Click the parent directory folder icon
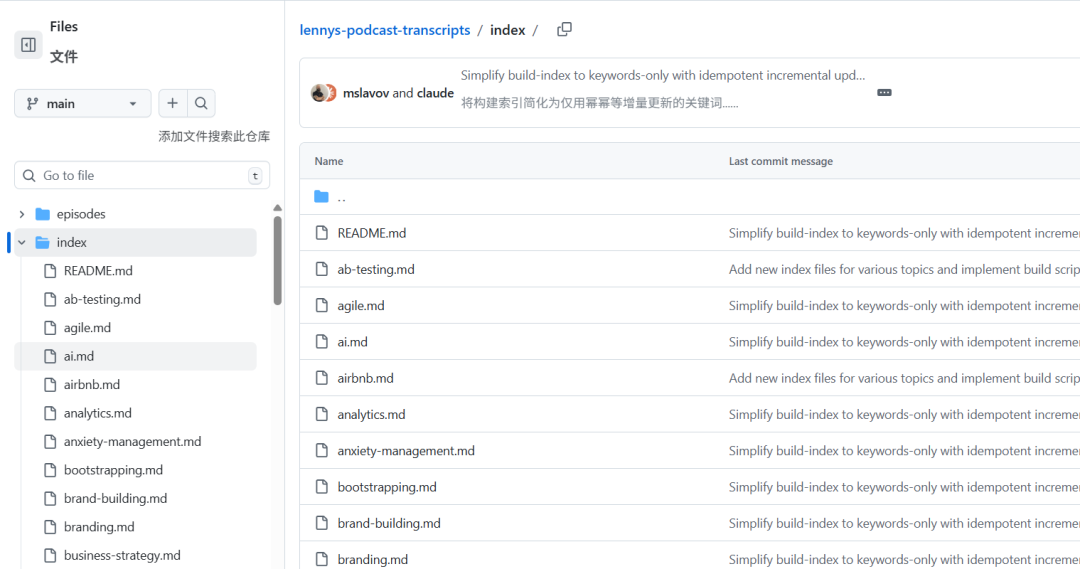Screen dimensions: 1080x569 (321, 197)
